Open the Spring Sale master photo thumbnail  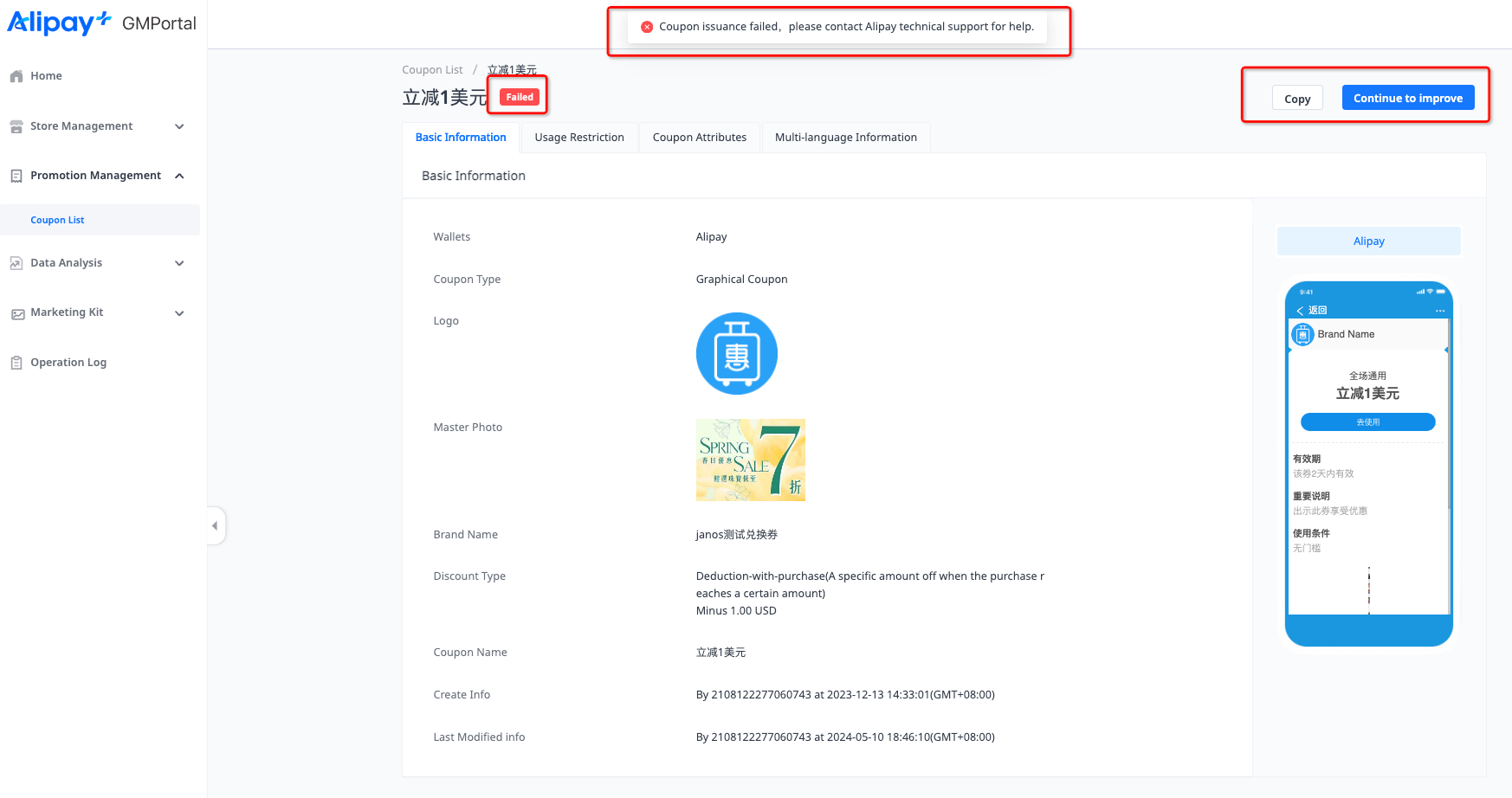(750, 460)
